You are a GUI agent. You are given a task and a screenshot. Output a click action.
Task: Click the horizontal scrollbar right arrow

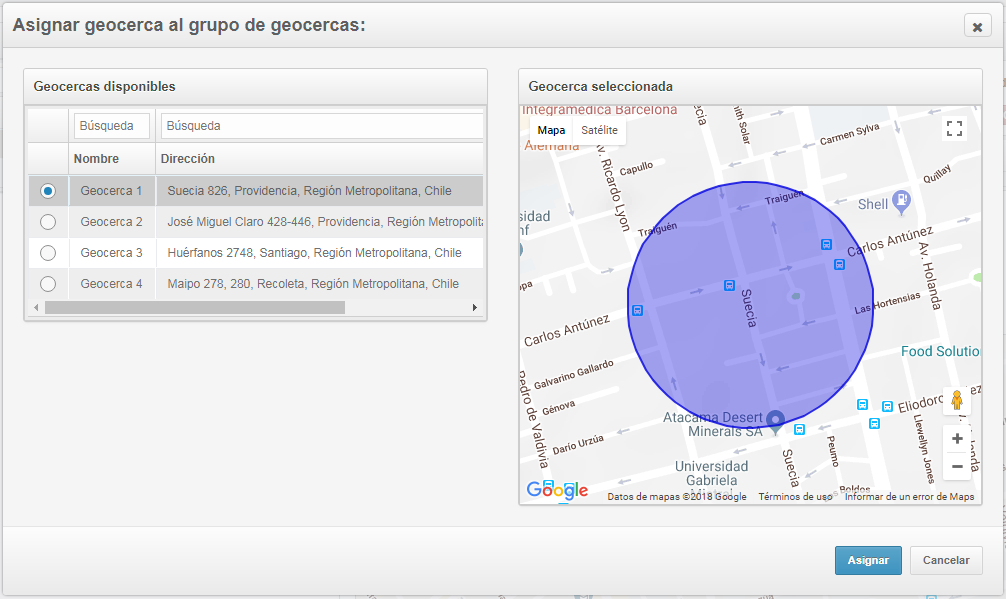(475, 308)
